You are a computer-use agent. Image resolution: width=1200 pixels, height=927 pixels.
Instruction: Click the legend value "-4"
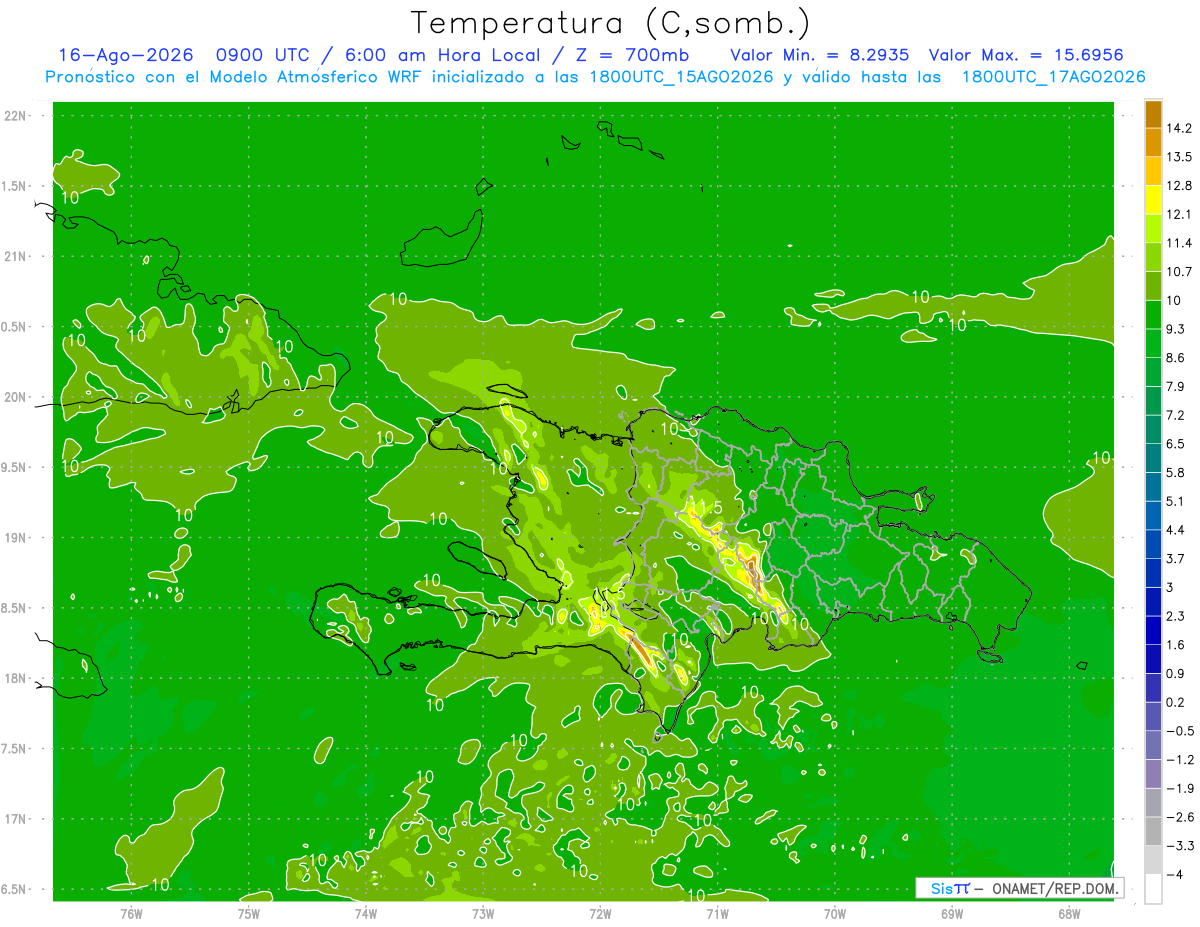pos(1175,874)
